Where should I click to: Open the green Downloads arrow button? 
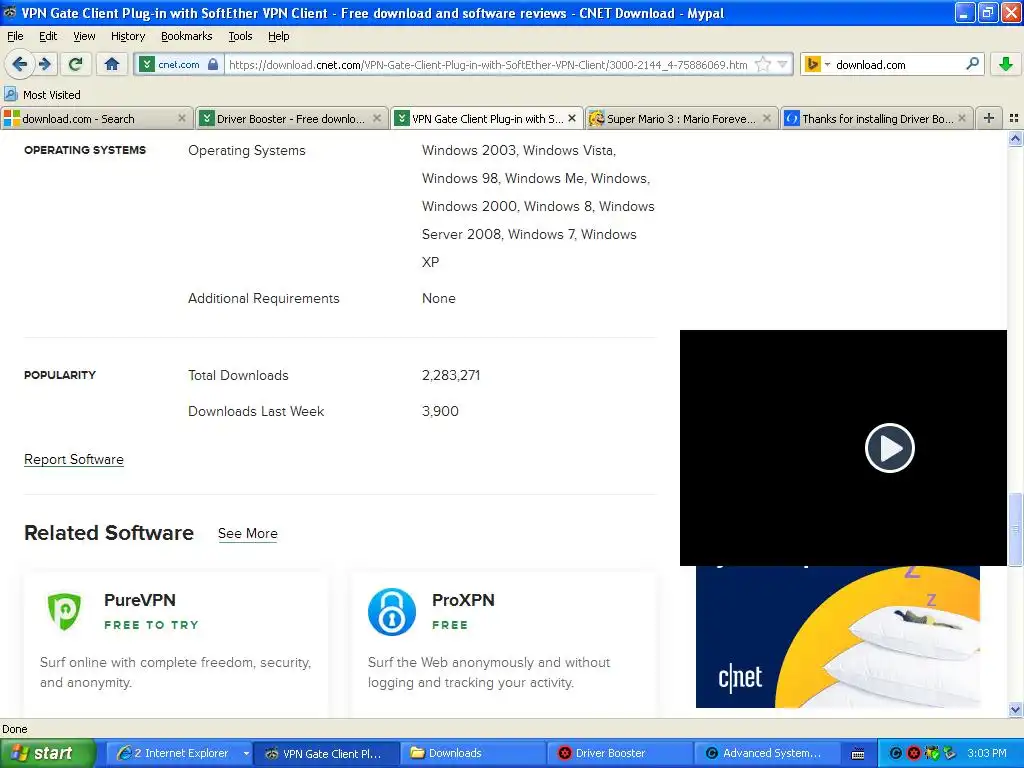[1006, 64]
